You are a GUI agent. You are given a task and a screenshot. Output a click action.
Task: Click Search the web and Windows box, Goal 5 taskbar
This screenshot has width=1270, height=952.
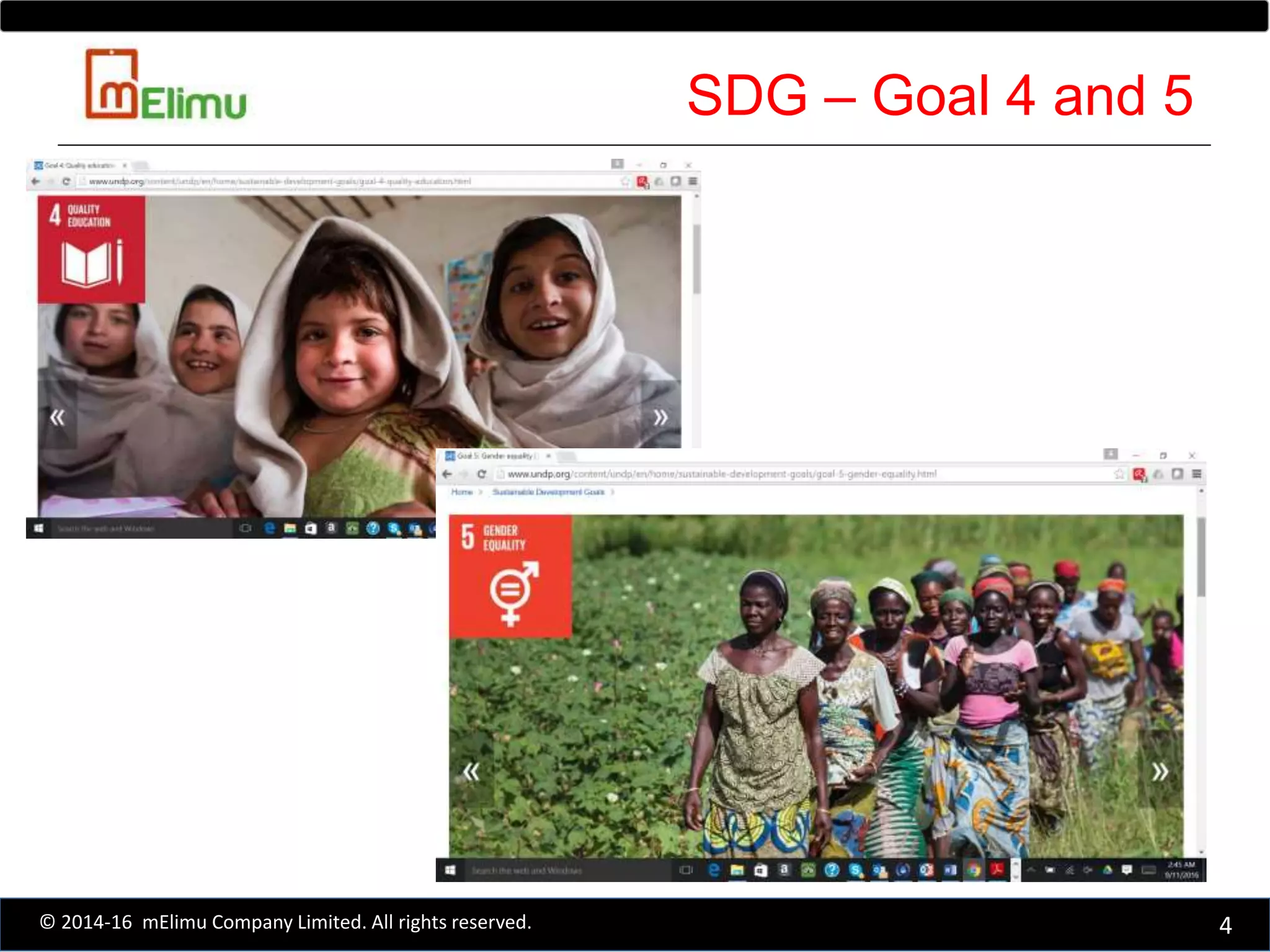(x=567, y=870)
